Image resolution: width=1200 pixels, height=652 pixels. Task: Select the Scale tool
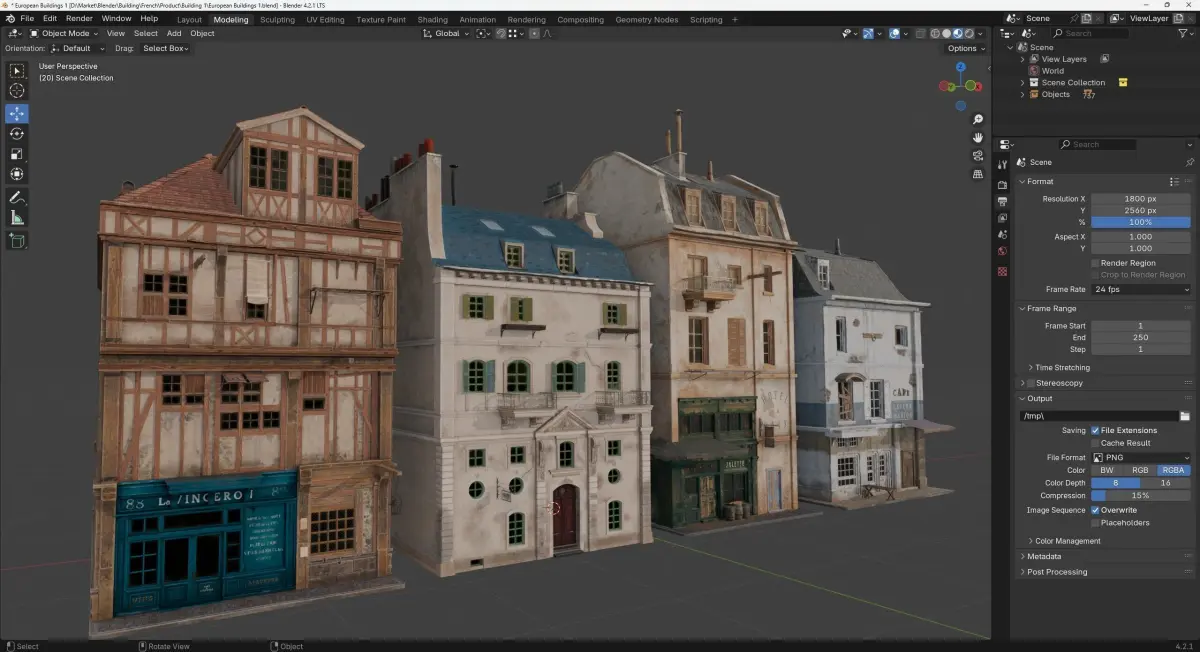(x=17, y=154)
